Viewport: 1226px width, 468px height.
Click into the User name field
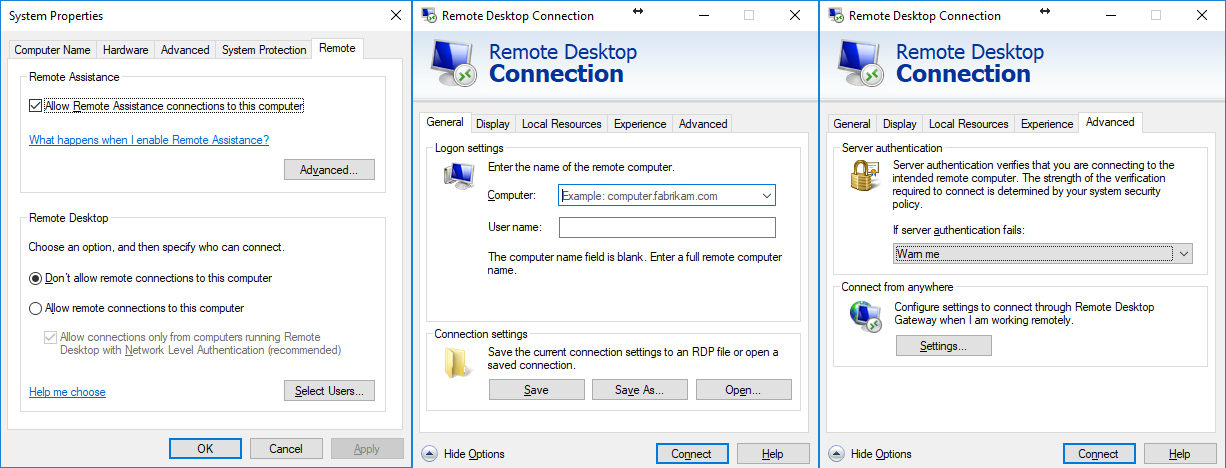(667, 227)
